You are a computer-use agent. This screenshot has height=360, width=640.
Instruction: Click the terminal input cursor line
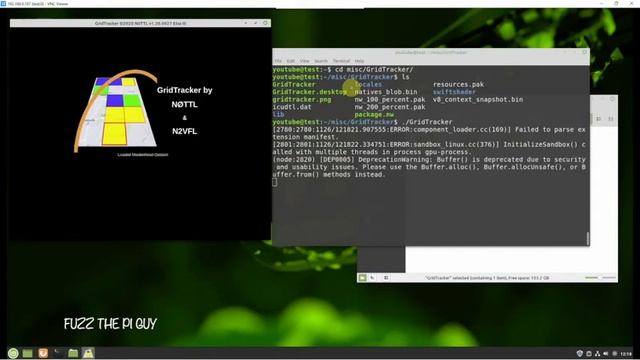(275, 182)
